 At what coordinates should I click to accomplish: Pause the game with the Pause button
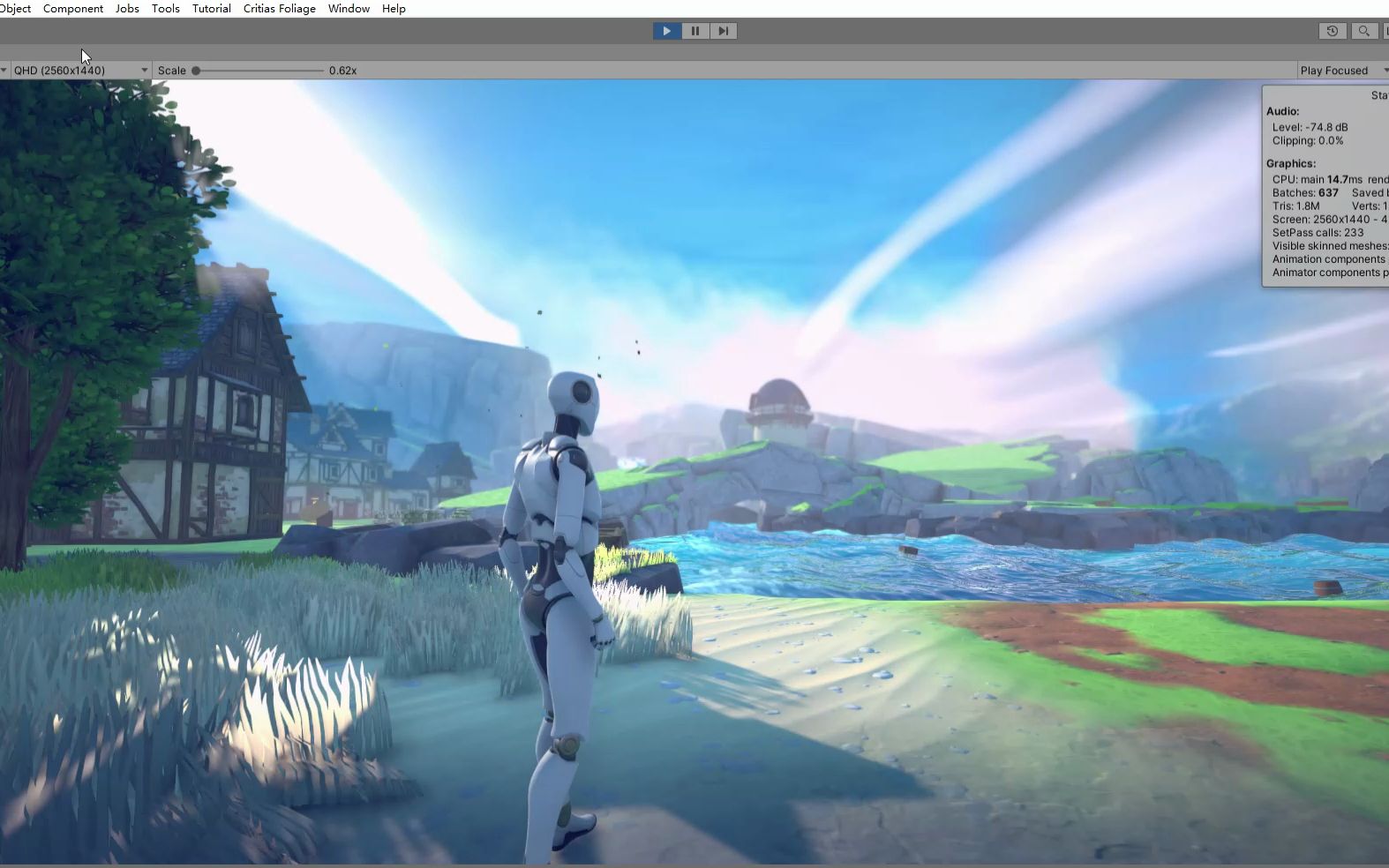[x=694, y=31]
